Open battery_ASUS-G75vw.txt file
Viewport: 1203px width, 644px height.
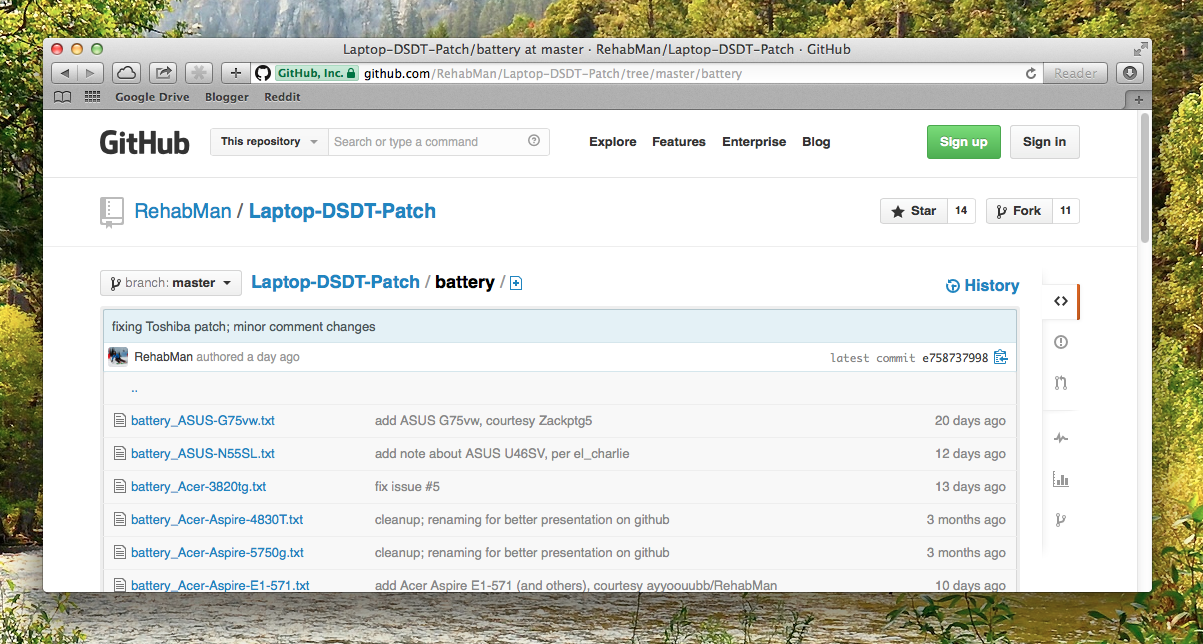(203, 421)
